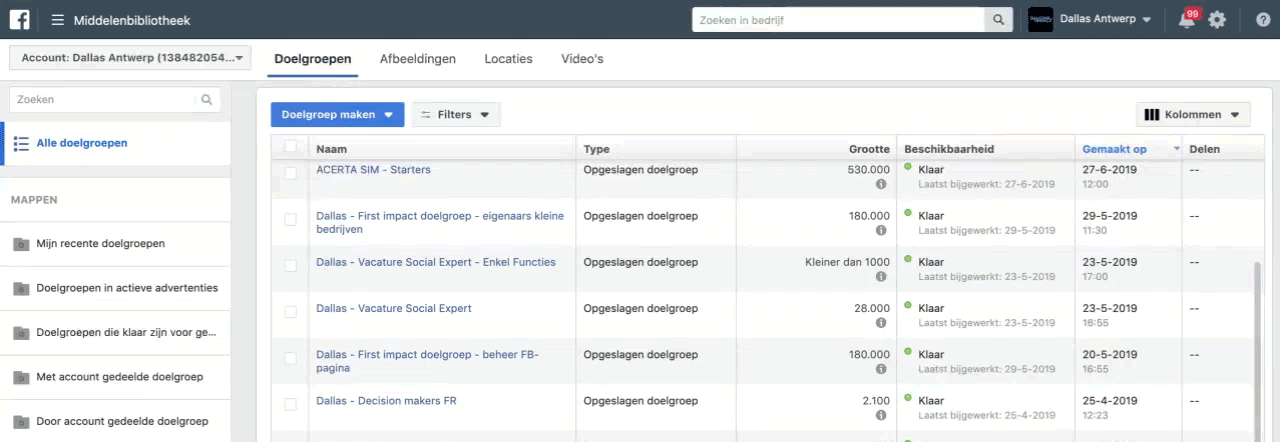Click the magnifier button in the top search bar
The image size is (1280, 442).
998,20
